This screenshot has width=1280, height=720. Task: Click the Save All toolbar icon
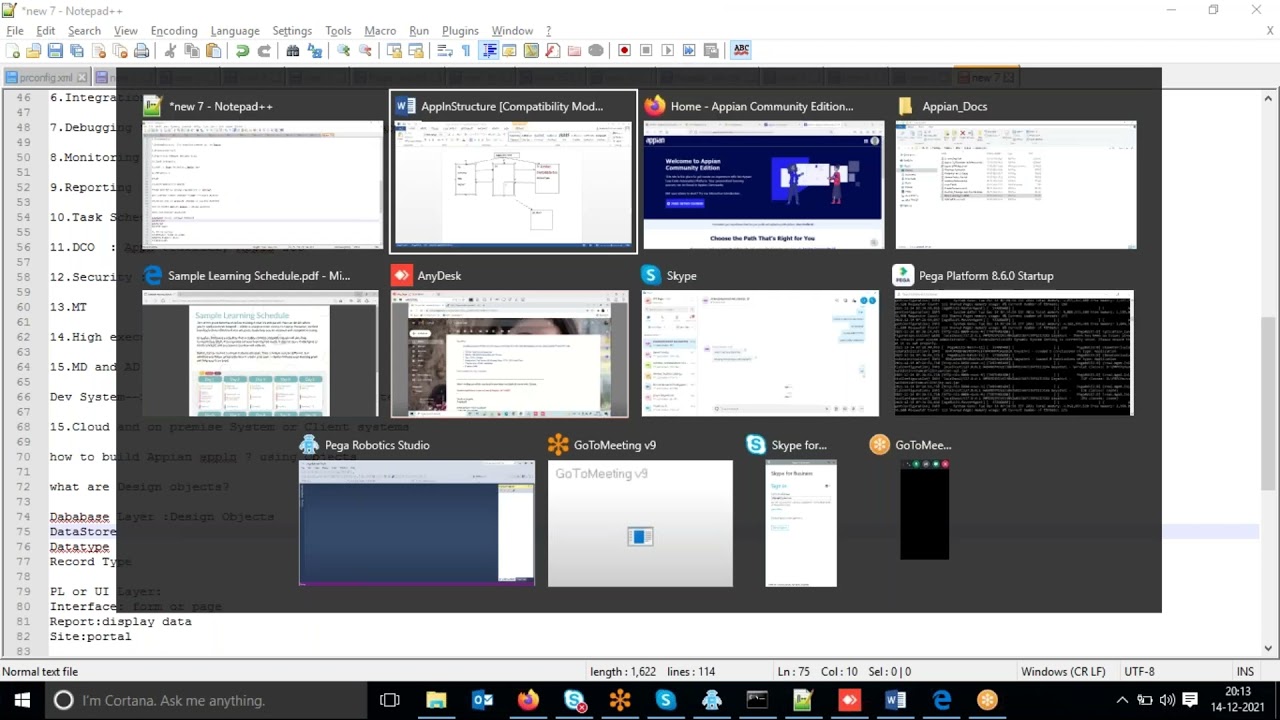76,51
